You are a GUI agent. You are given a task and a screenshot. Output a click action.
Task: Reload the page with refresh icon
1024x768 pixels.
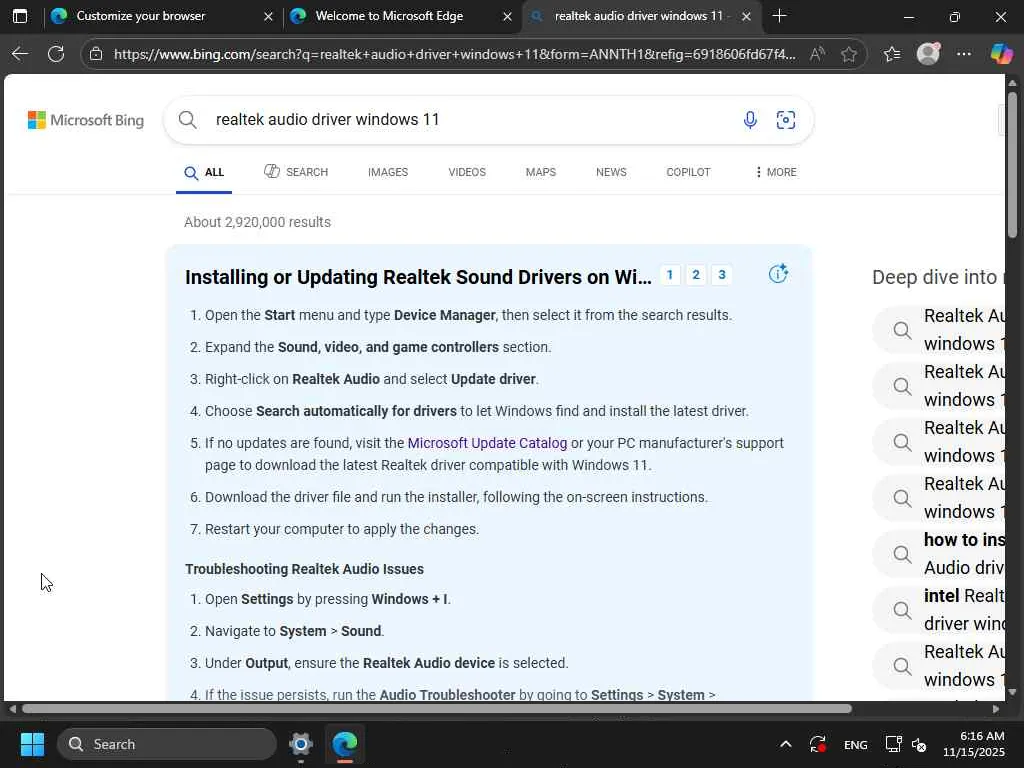(x=56, y=54)
